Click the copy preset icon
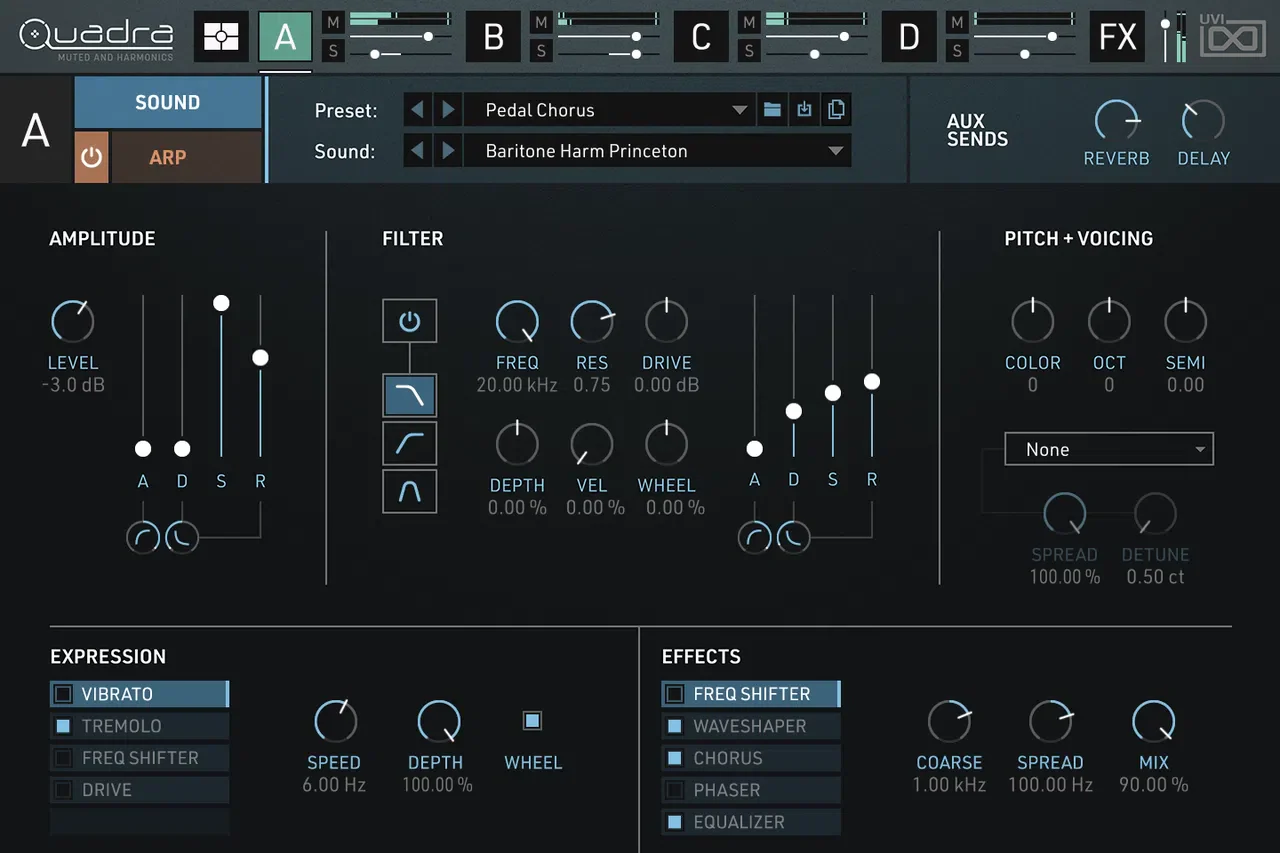This screenshot has height=853, width=1280. tap(836, 110)
